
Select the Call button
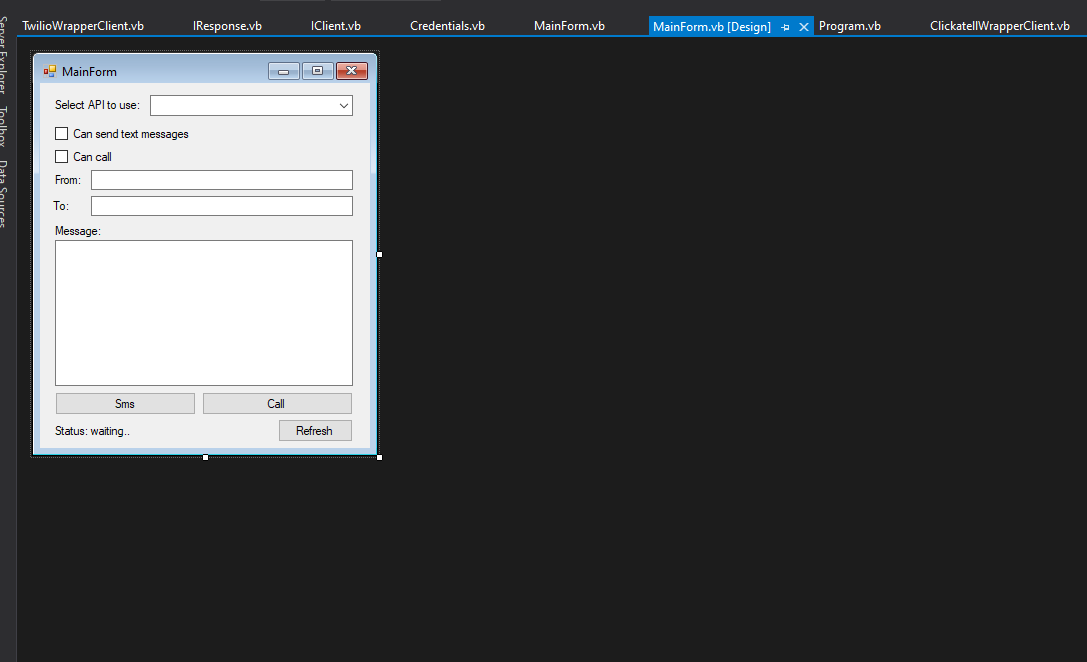[x=277, y=403]
